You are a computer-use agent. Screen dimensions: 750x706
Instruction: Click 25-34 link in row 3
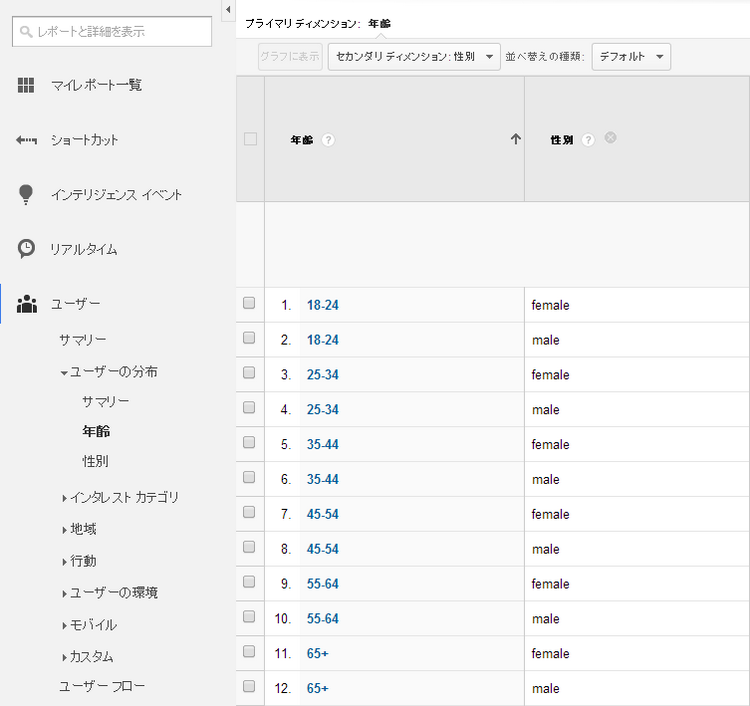323,375
